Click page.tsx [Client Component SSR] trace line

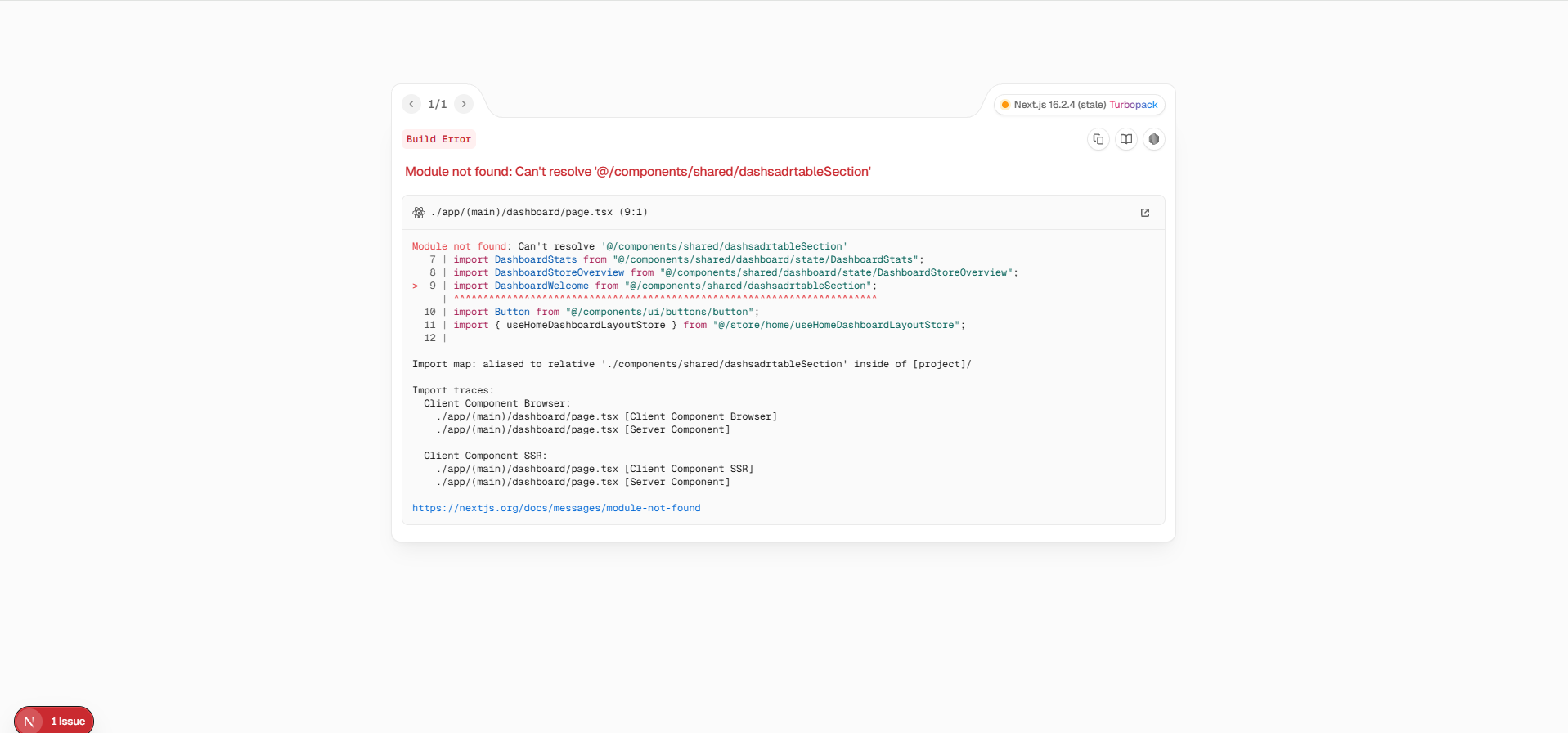pyautogui.click(x=595, y=469)
